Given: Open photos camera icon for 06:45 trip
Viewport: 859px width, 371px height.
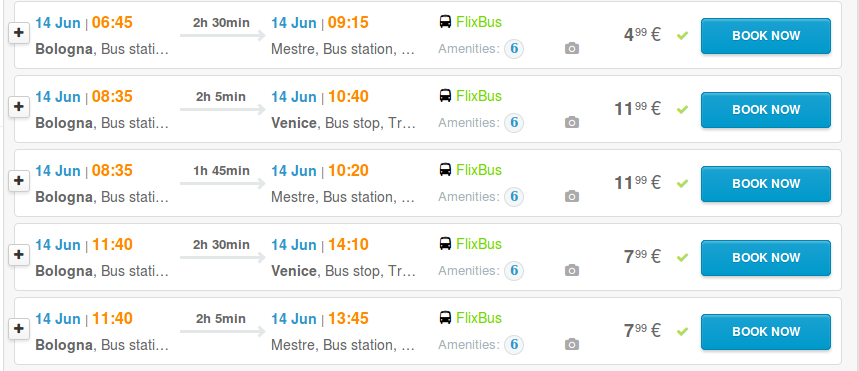Looking at the screenshot, I should 571,49.
